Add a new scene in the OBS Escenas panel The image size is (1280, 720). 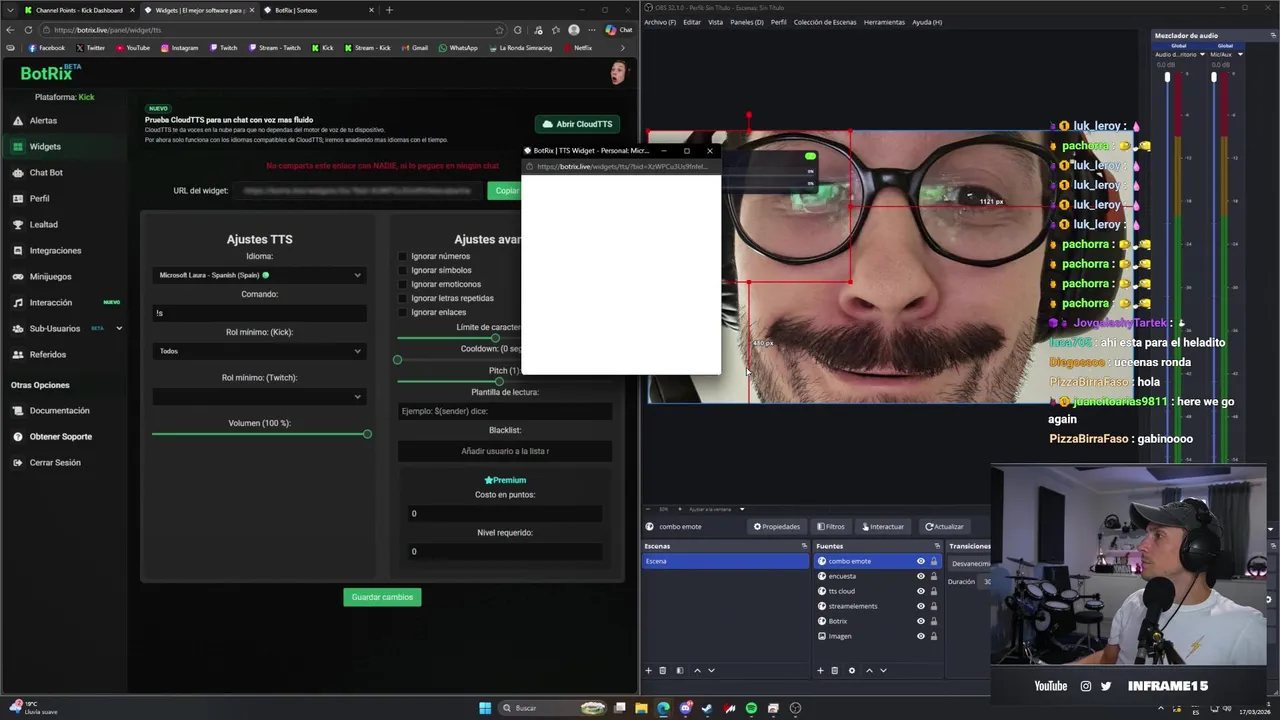648,671
